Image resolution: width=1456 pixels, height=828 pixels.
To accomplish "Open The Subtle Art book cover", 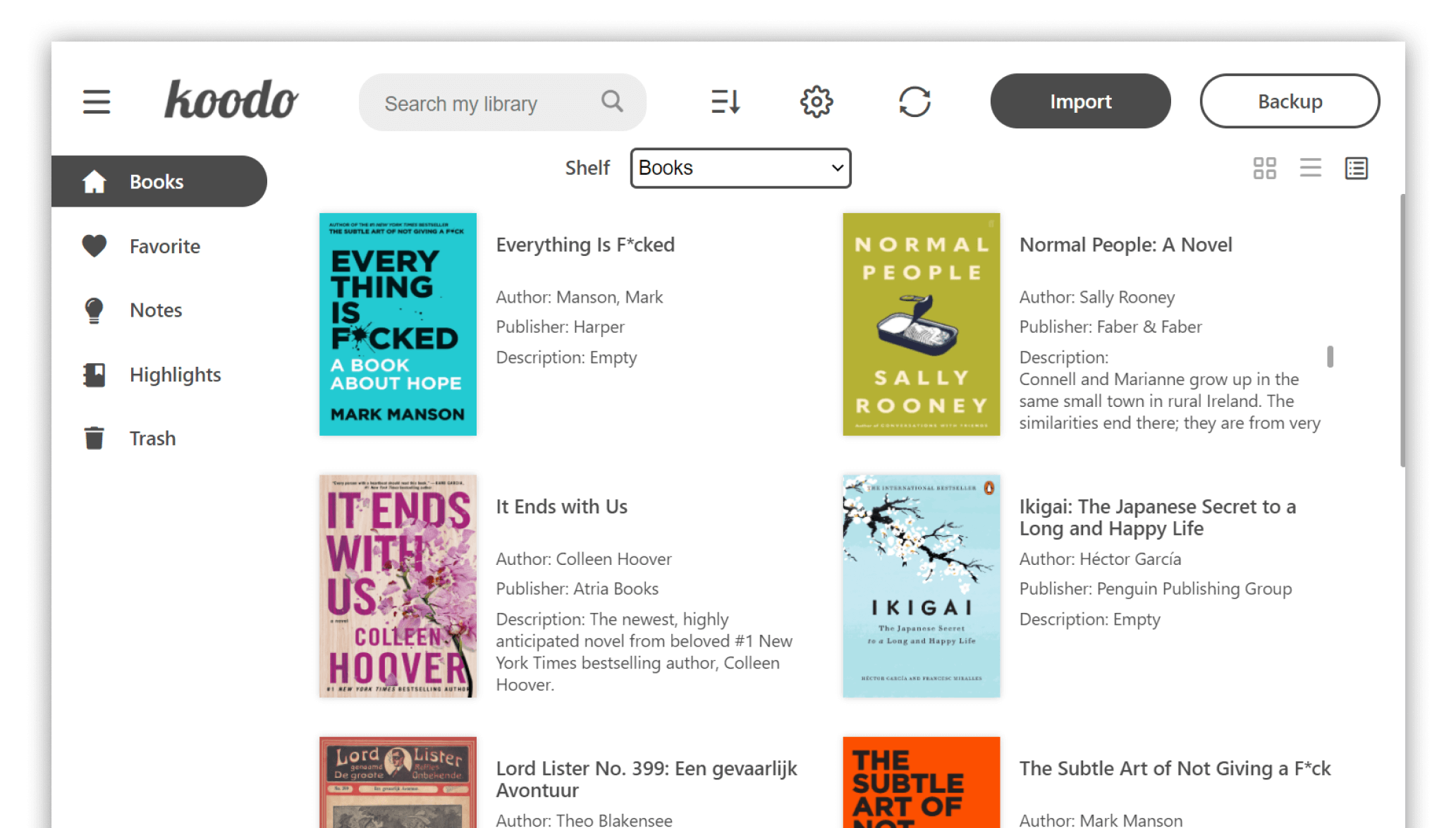I will [x=922, y=782].
